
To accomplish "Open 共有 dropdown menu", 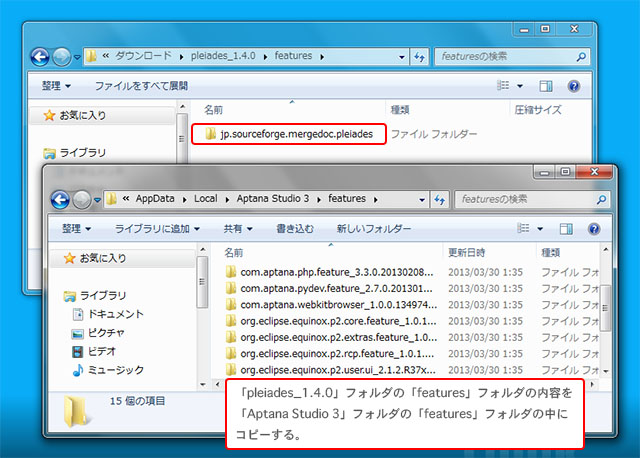I will pos(238,229).
